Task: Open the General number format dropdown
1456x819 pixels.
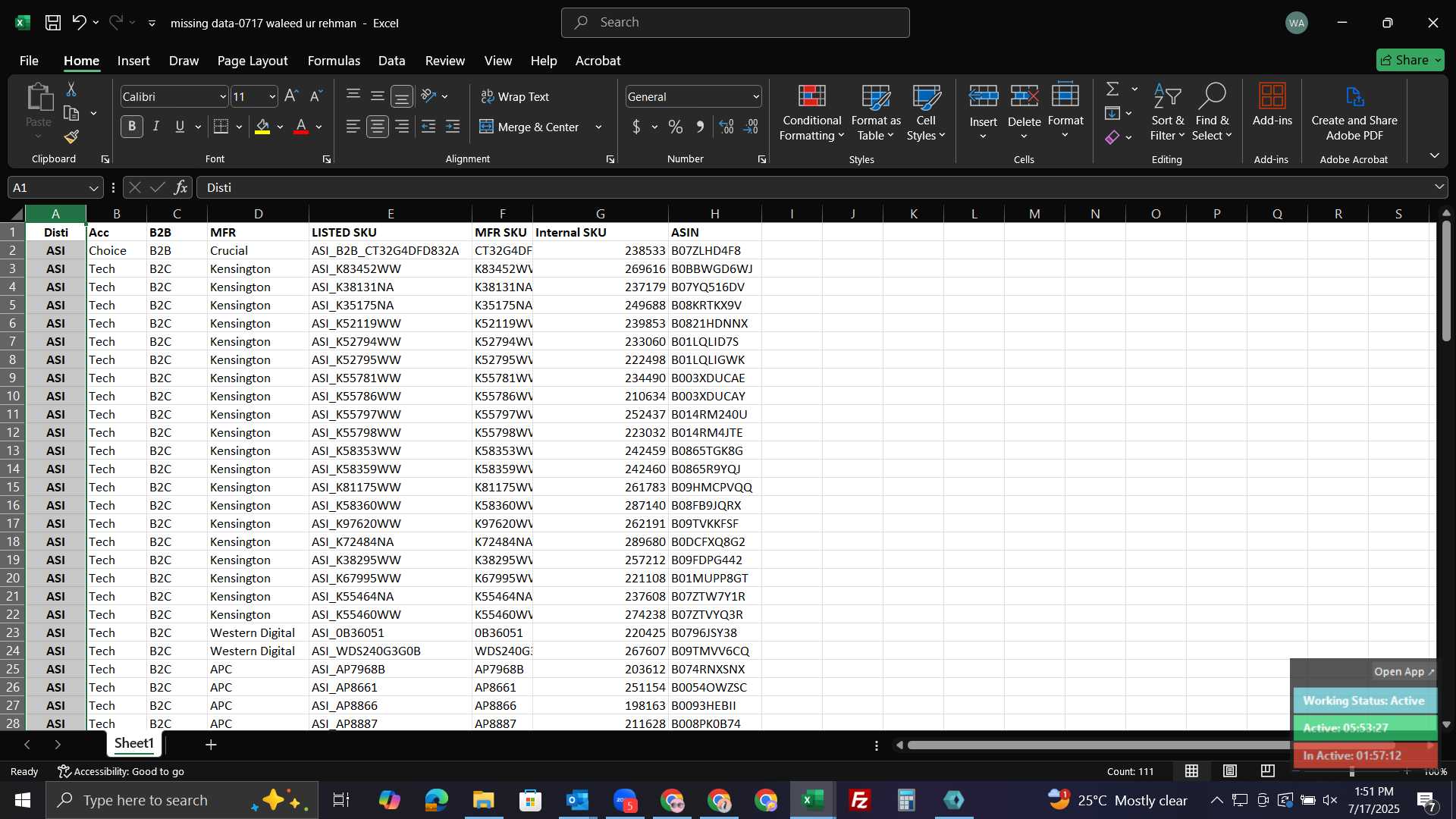Action: tap(756, 96)
